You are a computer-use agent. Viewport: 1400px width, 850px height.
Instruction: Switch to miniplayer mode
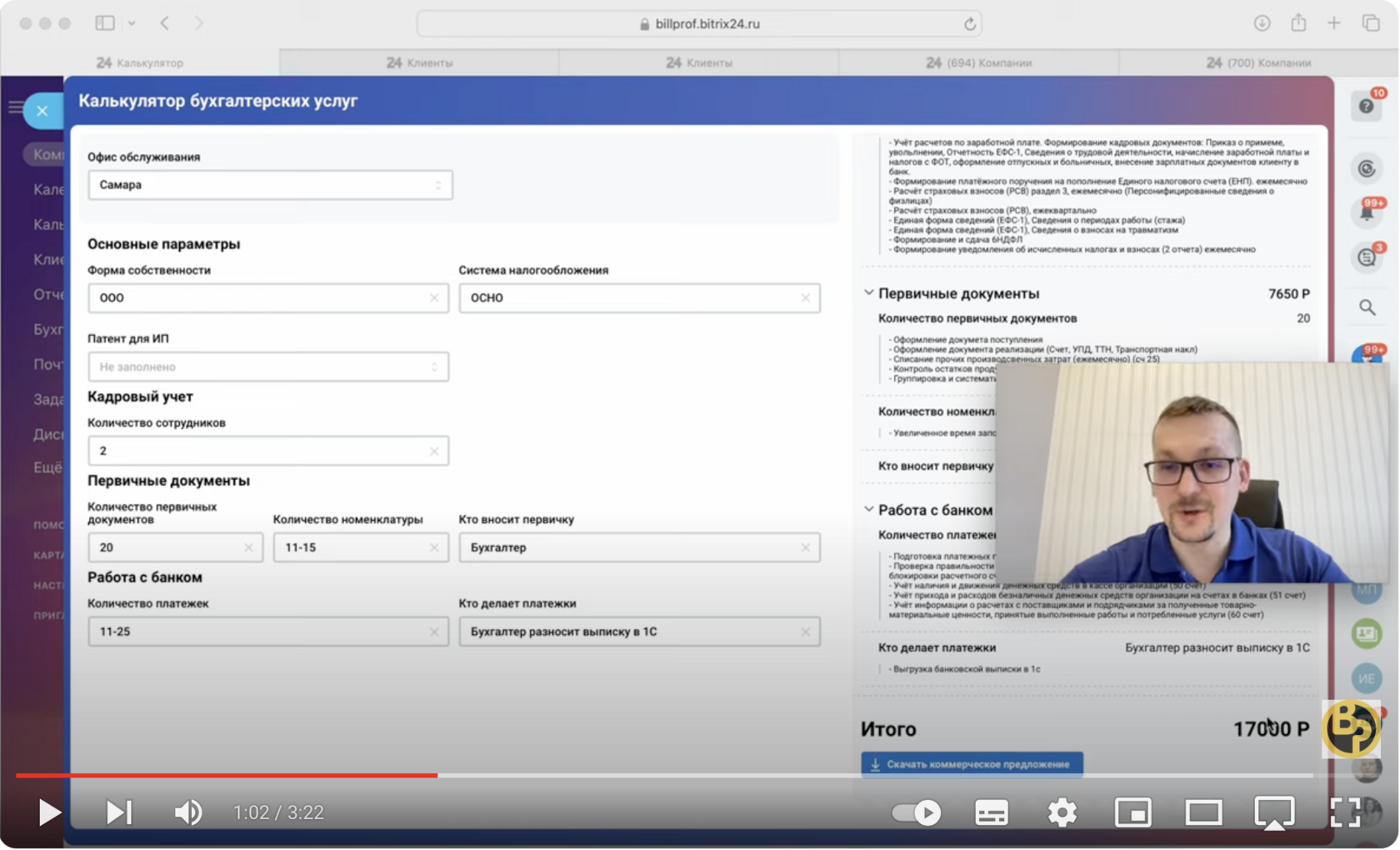tap(1133, 812)
